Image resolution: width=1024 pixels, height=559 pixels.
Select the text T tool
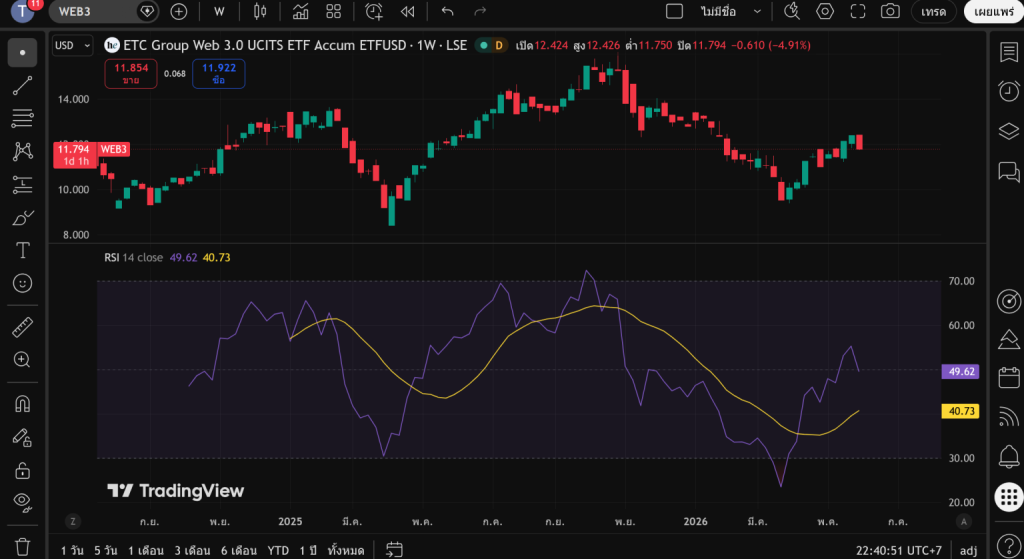[x=22, y=250]
